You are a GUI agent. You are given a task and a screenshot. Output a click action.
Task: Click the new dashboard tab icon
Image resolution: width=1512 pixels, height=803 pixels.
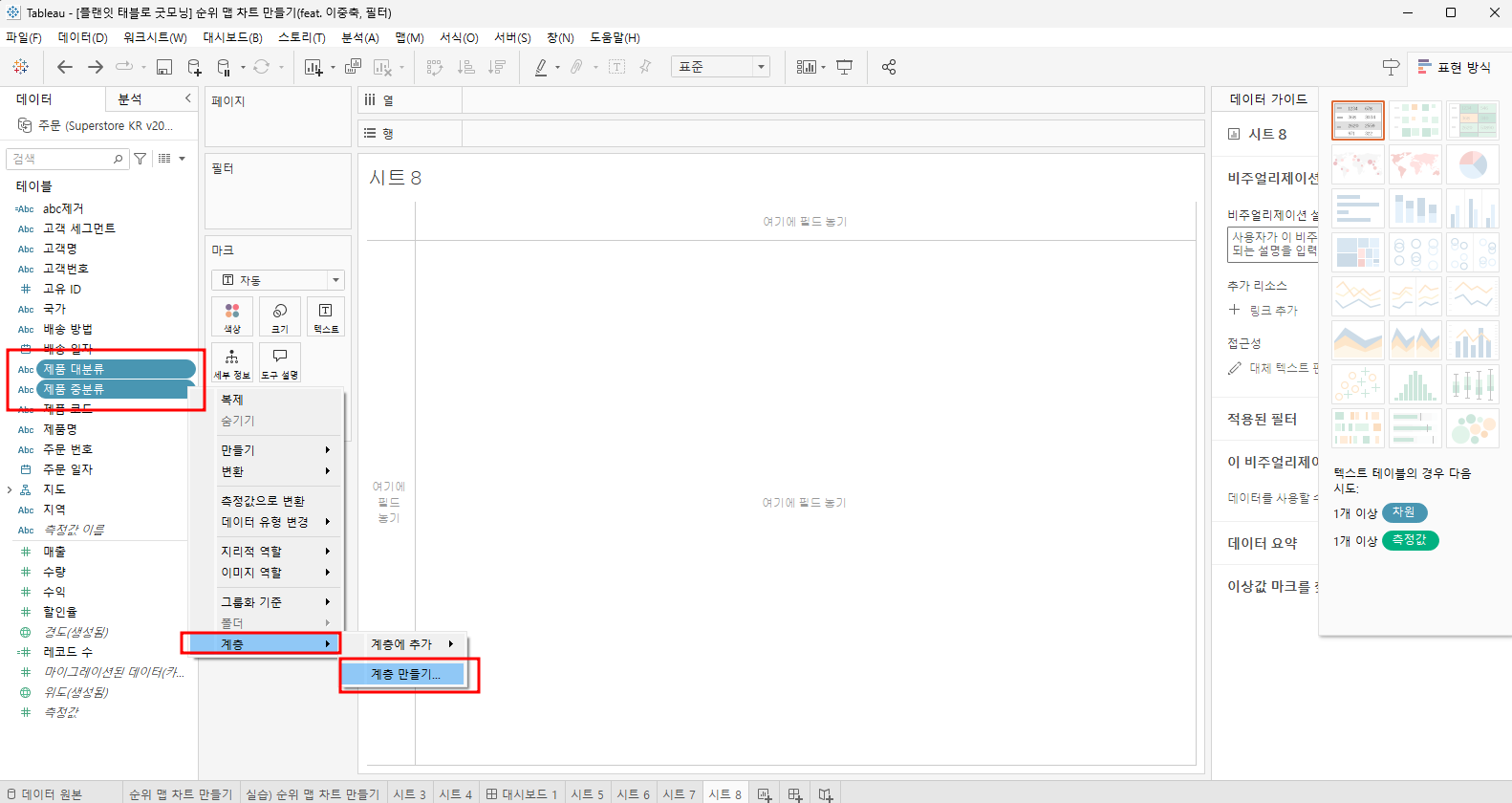795,794
